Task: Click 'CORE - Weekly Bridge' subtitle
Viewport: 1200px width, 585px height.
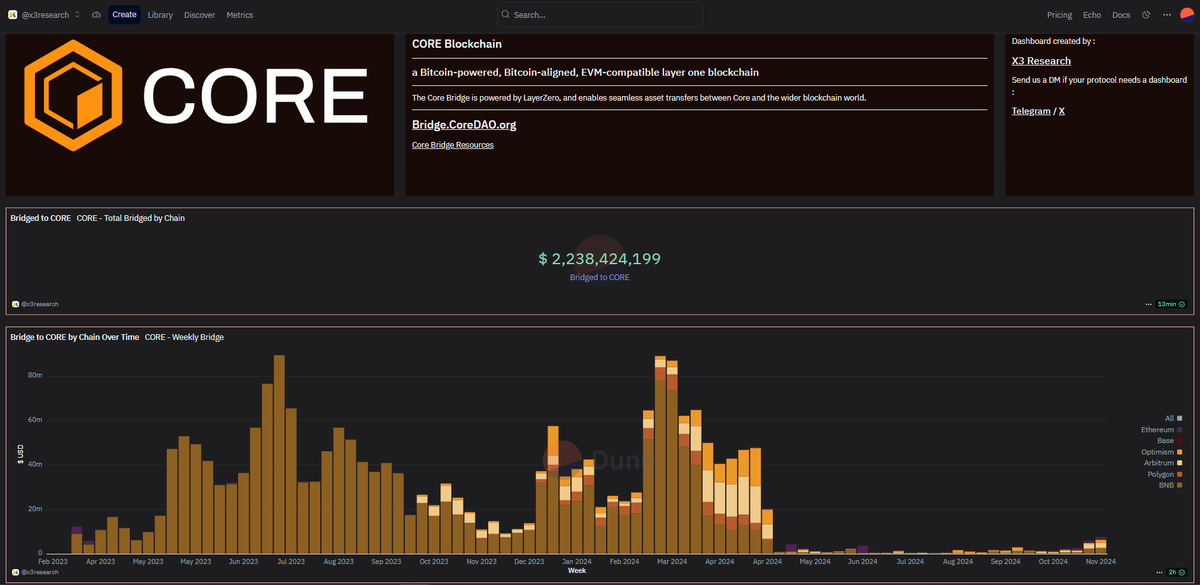Action: click(x=184, y=337)
